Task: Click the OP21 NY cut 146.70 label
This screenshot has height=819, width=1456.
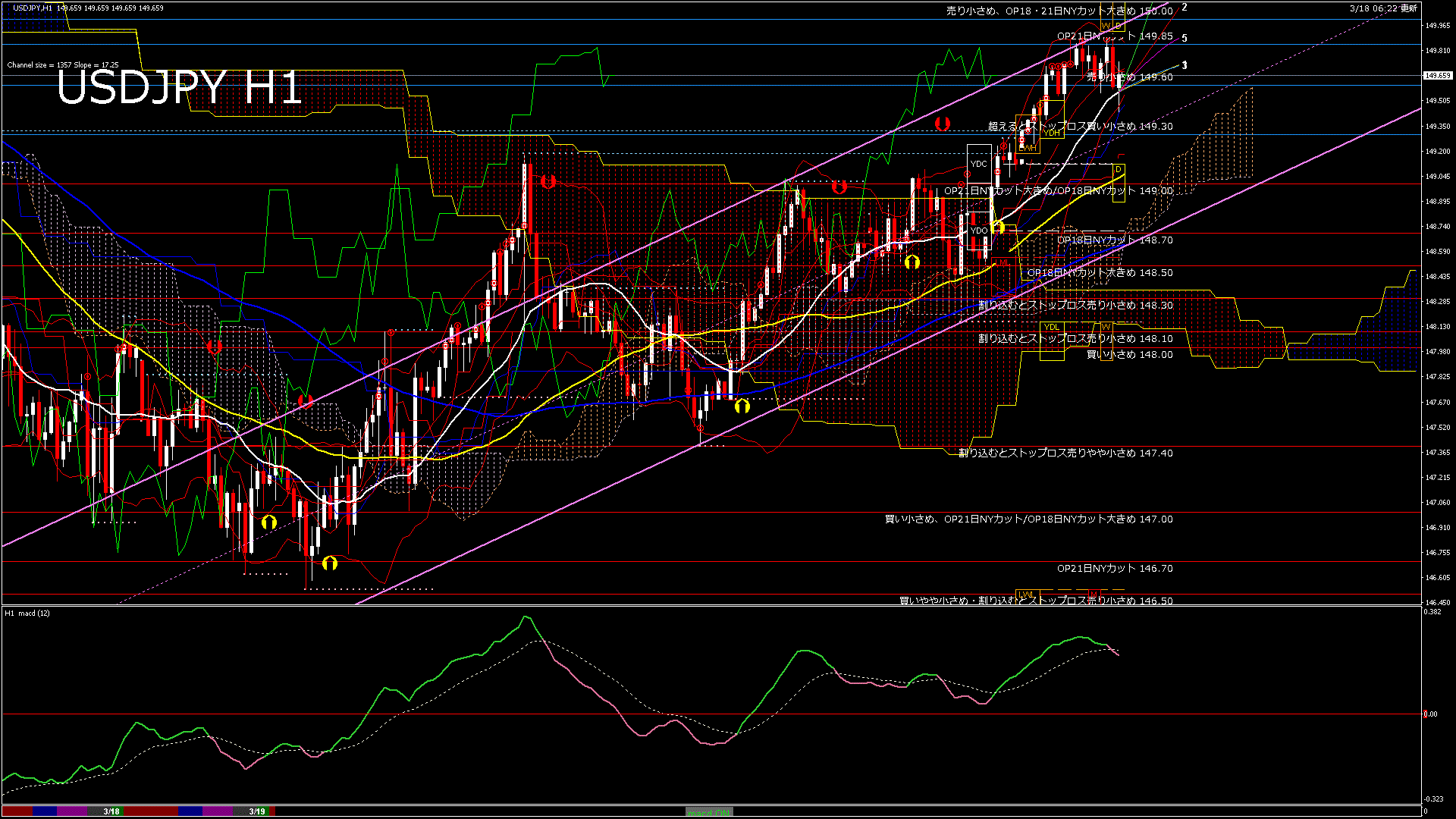Action: coord(1115,568)
